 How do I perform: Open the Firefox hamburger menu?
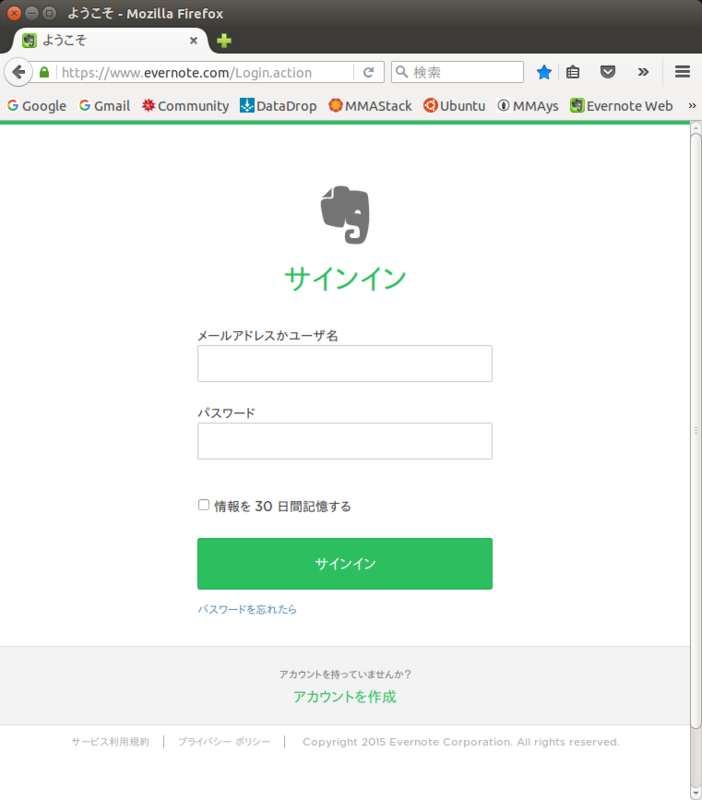[x=683, y=72]
